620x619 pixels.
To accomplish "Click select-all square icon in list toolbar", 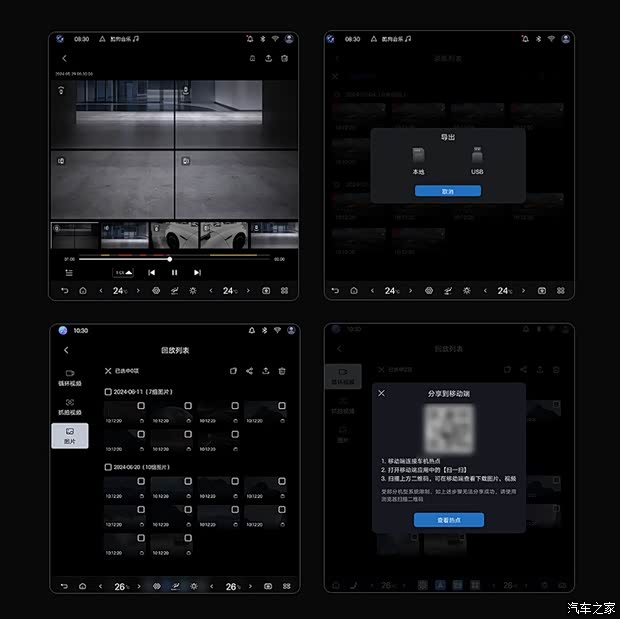I will click(x=233, y=371).
